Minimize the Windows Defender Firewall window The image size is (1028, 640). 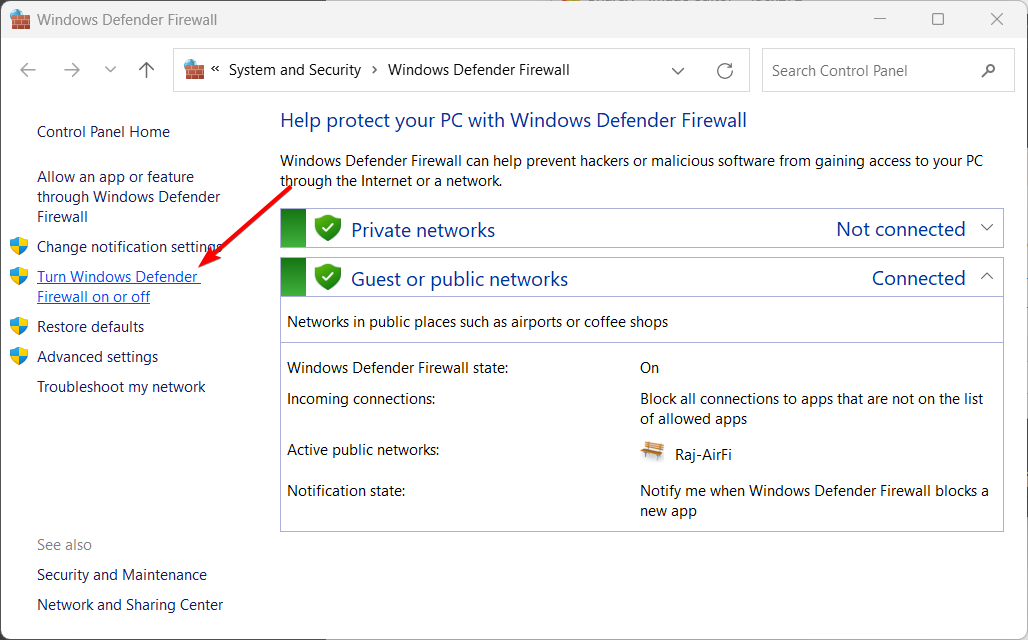click(x=880, y=19)
